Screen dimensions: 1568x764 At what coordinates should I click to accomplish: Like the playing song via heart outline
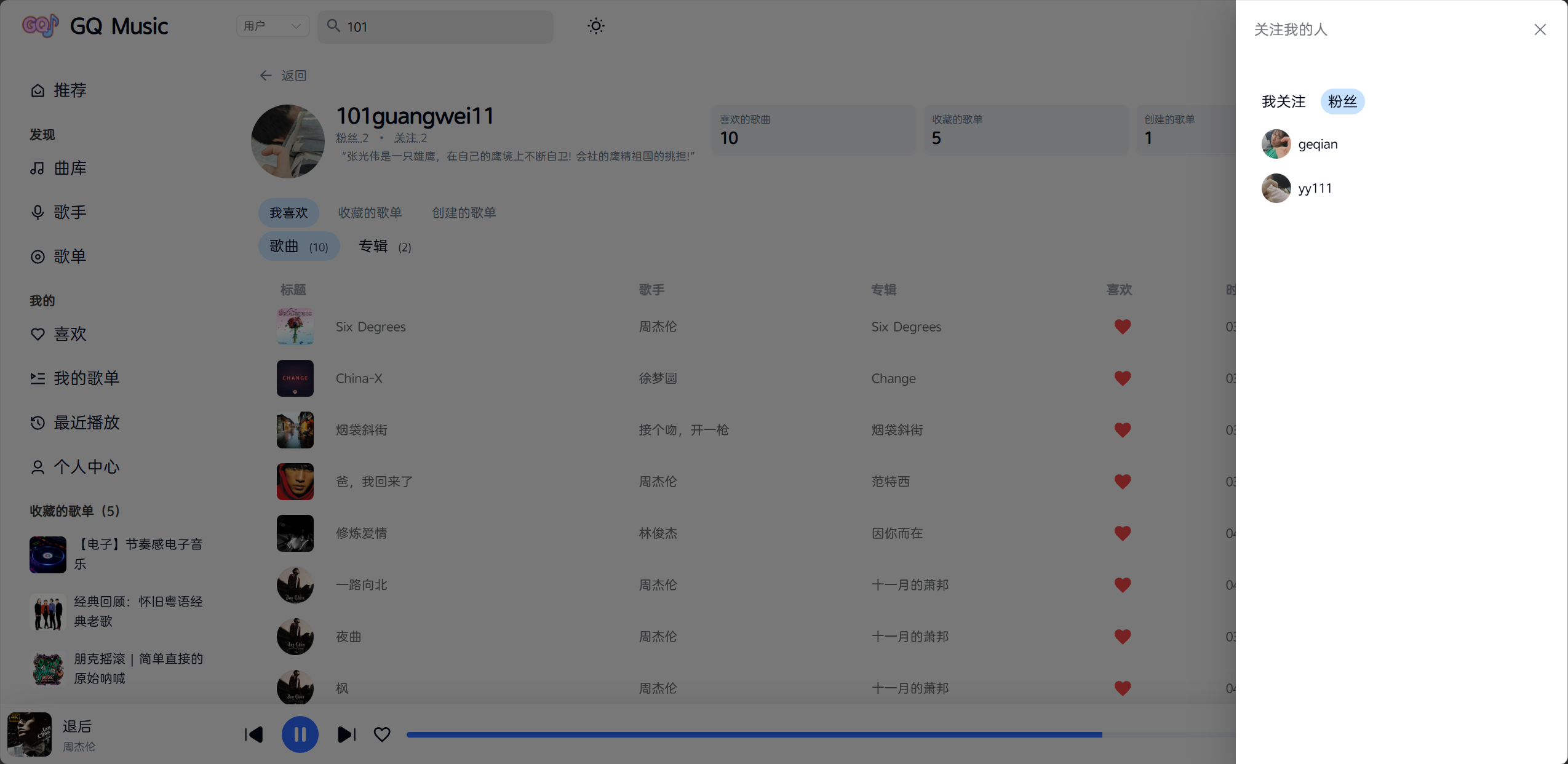(382, 734)
